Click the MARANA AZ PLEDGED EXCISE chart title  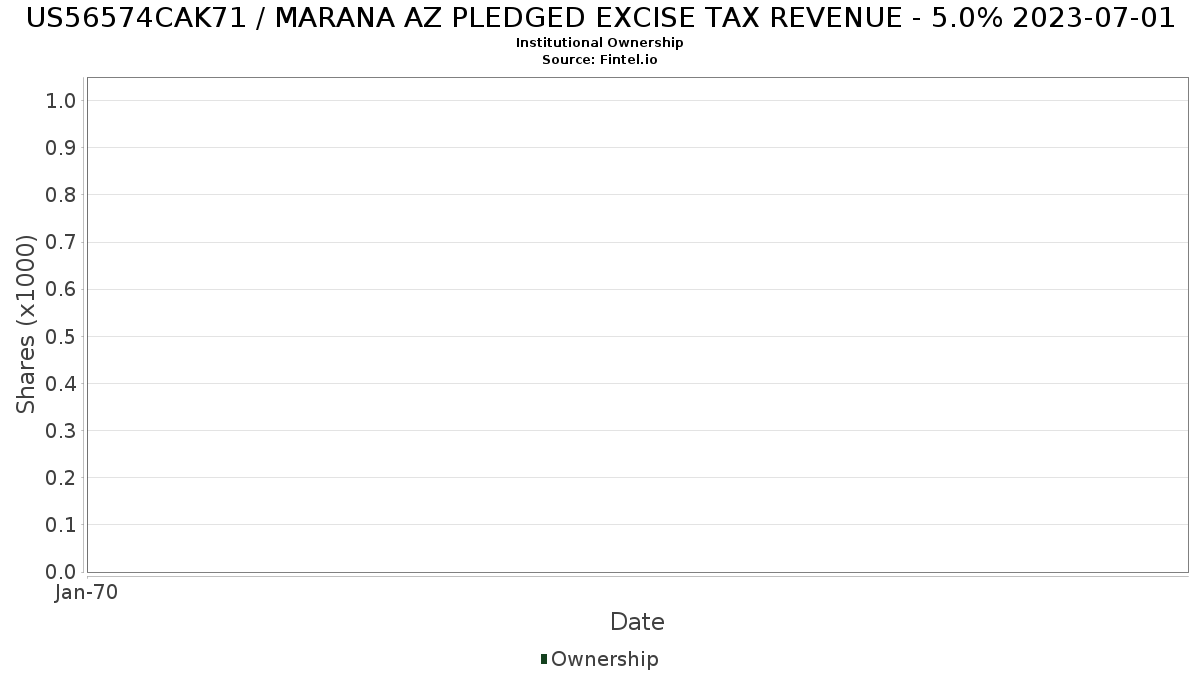click(x=600, y=18)
